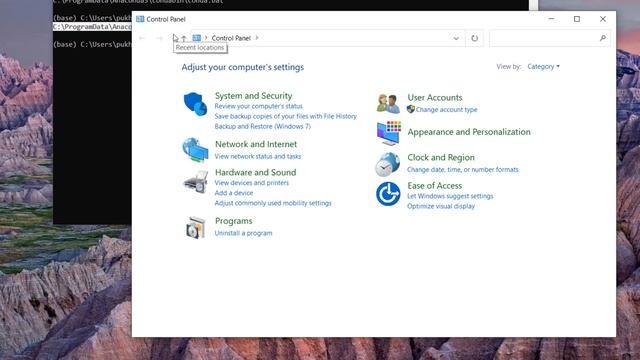The image size is (640, 360).
Task: Click Adjust commonly used mobility settings
Action: point(273,203)
